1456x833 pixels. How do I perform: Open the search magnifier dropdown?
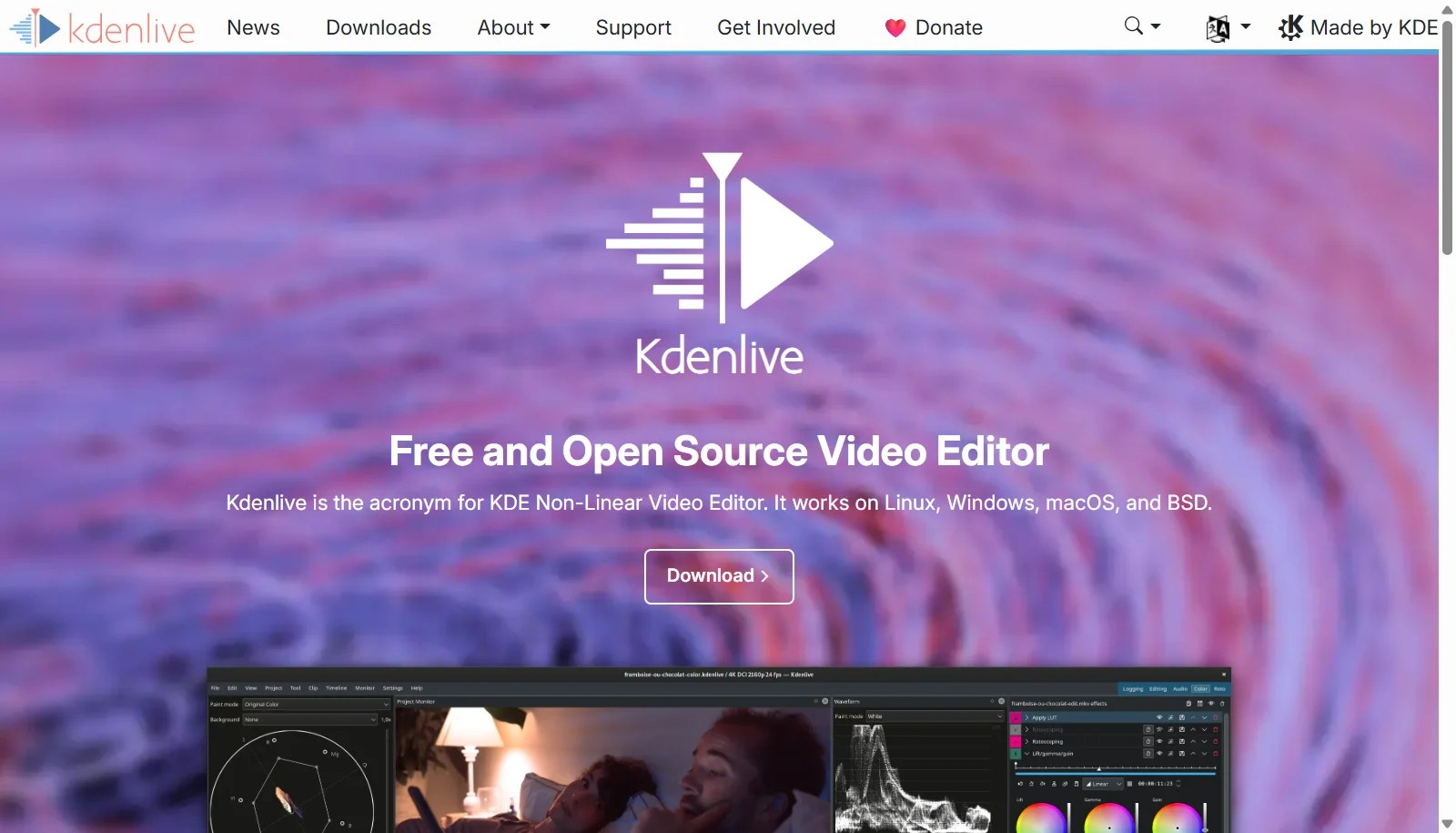pyautogui.click(x=1142, y=26)
